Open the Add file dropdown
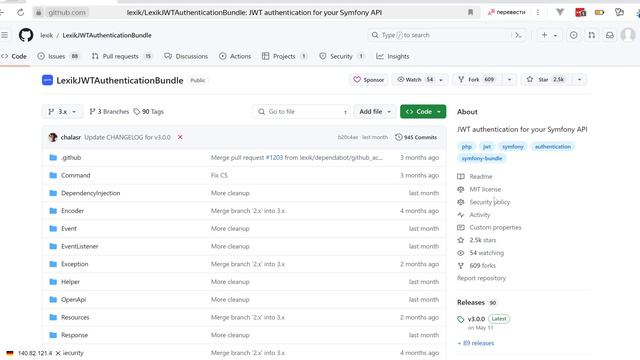The height and width of the screenshot is (360, 640). (375, 111)
